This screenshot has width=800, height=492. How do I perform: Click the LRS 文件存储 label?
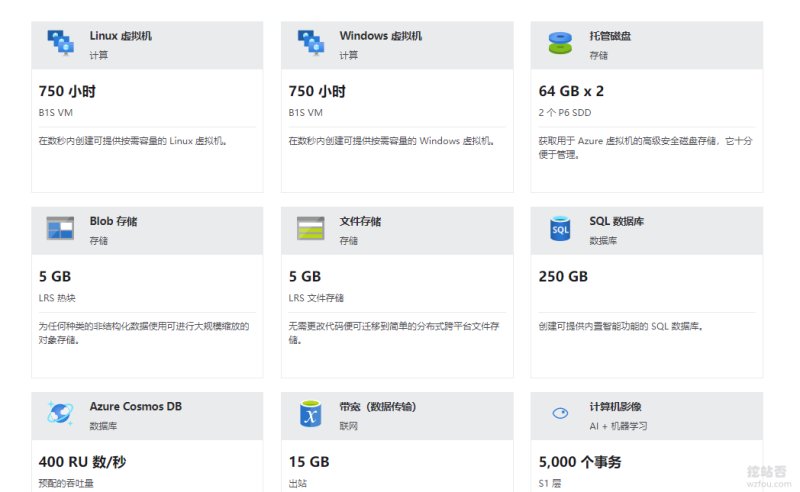point(316,298)
